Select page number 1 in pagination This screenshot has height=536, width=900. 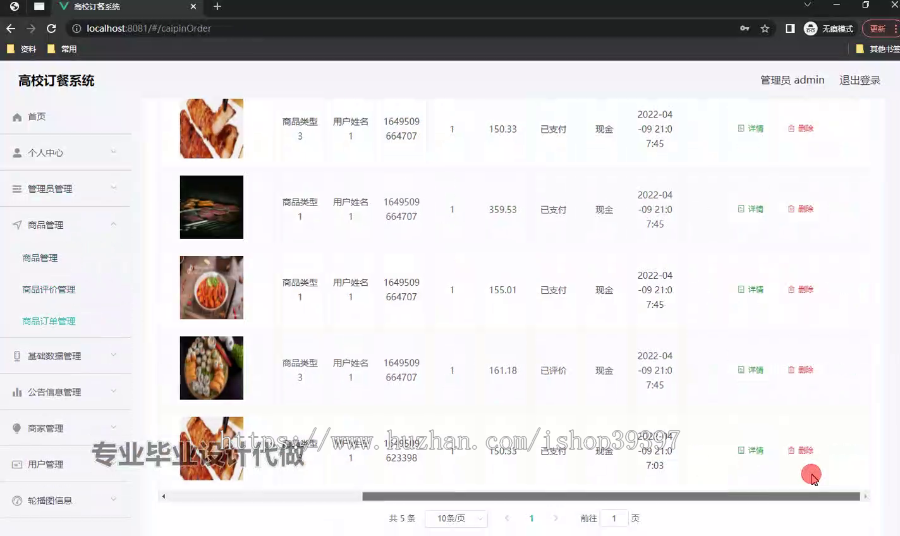[x=532, y=518]
